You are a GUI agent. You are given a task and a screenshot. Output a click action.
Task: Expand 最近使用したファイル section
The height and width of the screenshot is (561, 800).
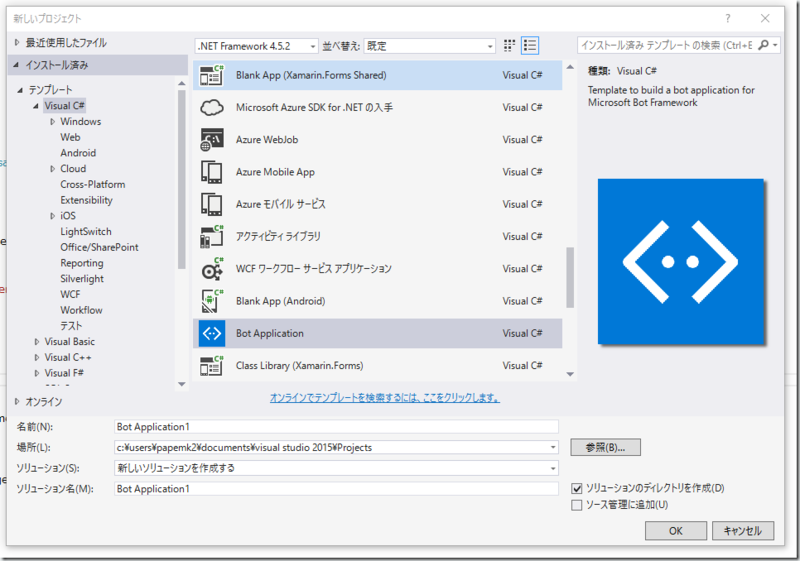(x=17, y=43)
